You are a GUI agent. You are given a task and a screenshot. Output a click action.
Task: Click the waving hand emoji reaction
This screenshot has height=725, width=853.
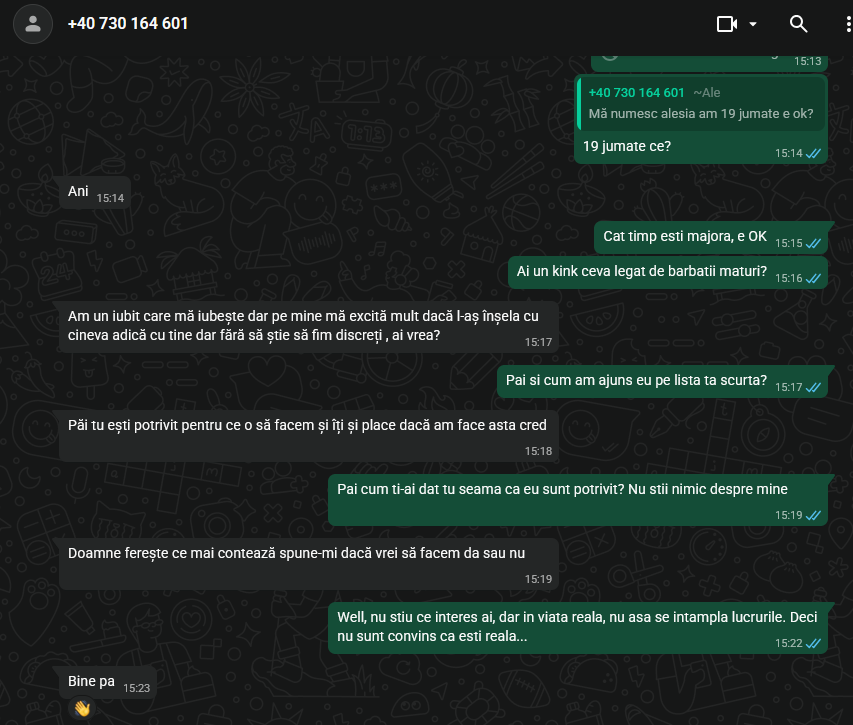pos(82,708)
